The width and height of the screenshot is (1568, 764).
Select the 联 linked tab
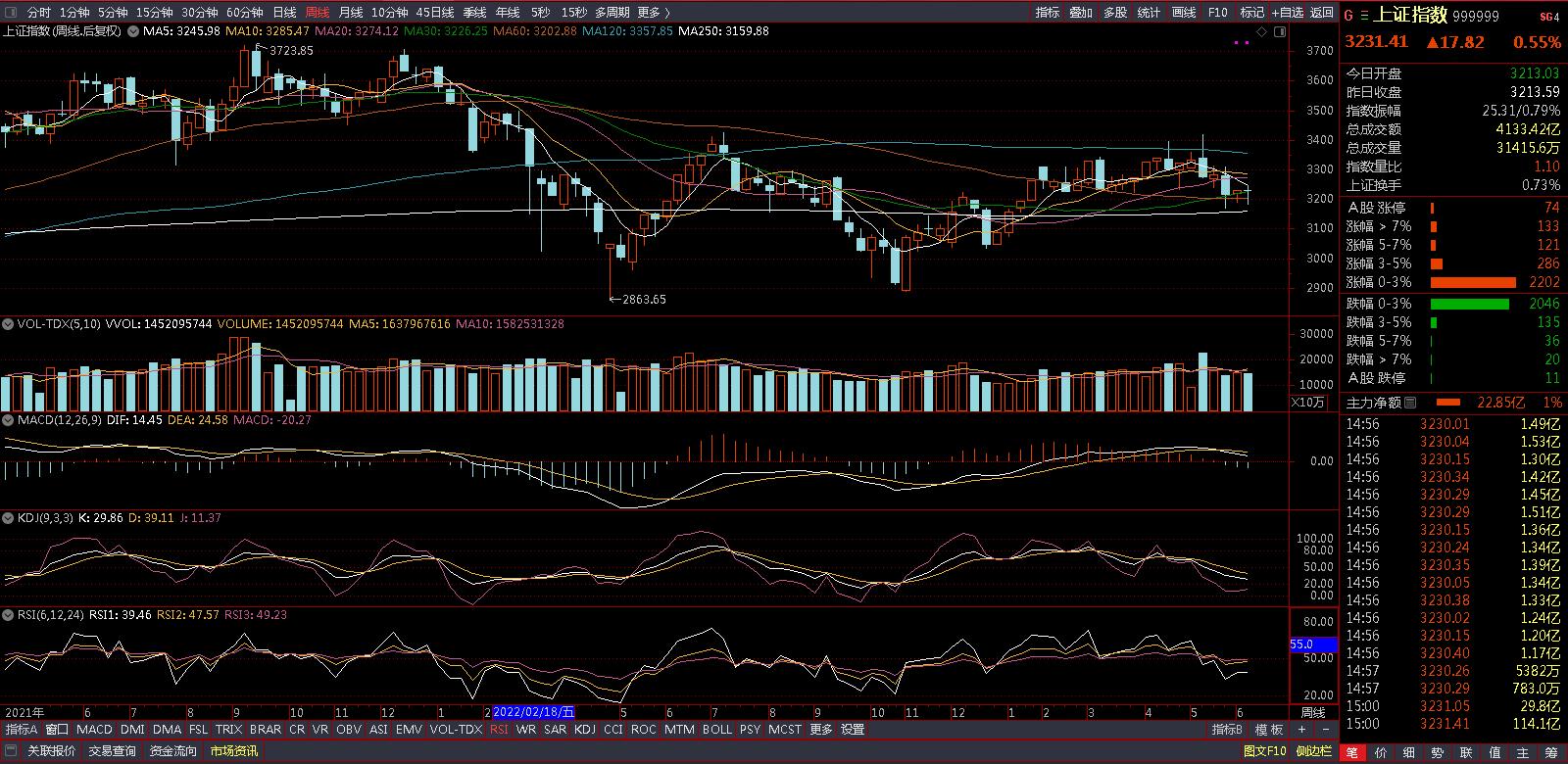[x=1466, y=752]
